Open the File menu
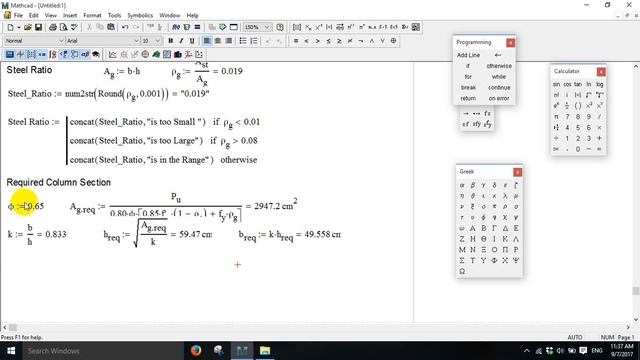This screenshot has height=360, width=640. coord(18,16)
